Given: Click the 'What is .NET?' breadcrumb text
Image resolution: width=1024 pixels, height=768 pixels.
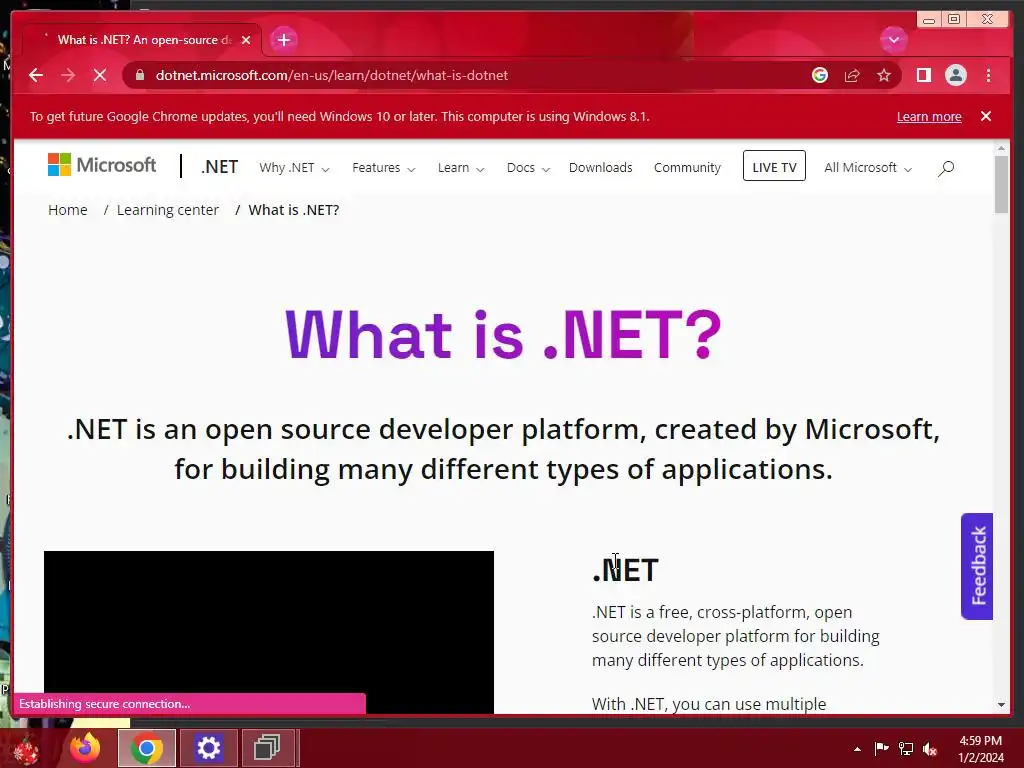Looking at the screenshot, I should pos(294,210).
